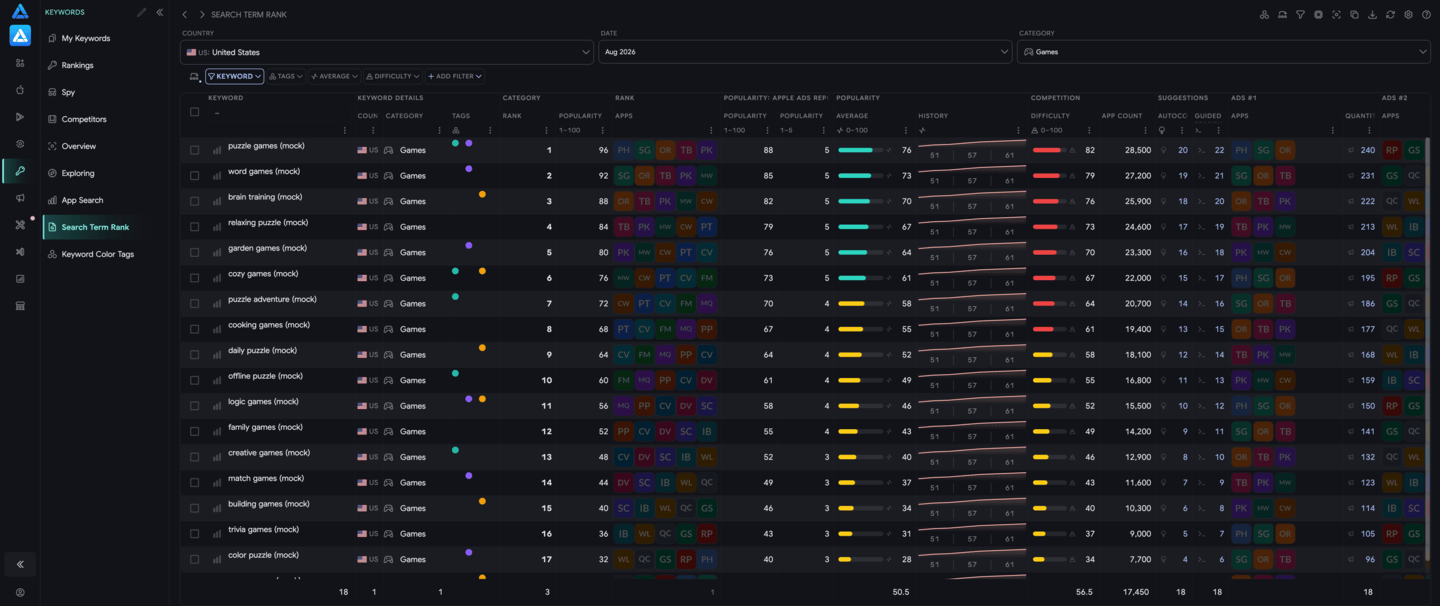Toggle the select-all checkbox in the table header

[x=194, y=112]
